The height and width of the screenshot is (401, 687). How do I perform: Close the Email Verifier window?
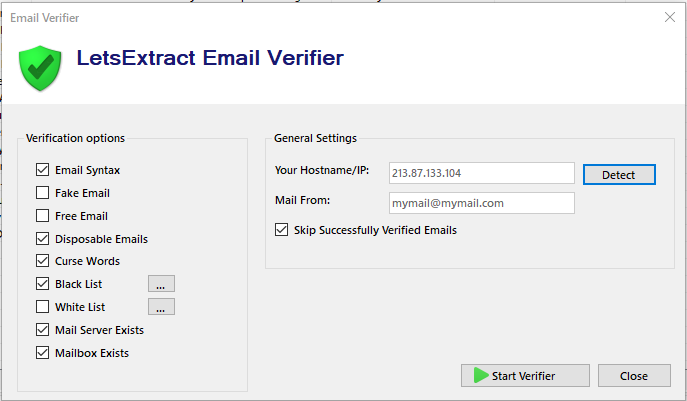pos(669,17)
